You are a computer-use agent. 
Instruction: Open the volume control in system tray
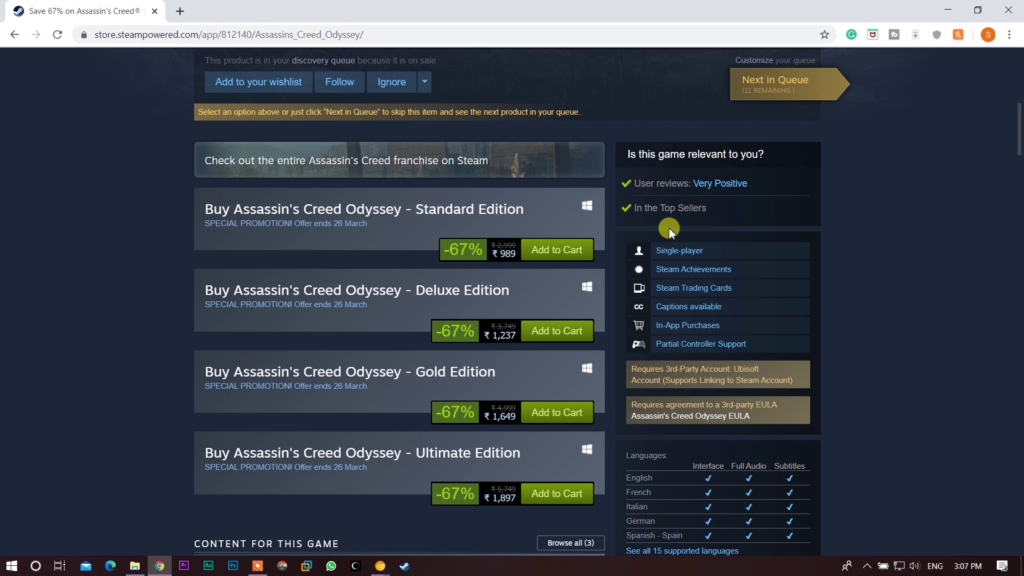pyautogui.click(x=914, y=566)
